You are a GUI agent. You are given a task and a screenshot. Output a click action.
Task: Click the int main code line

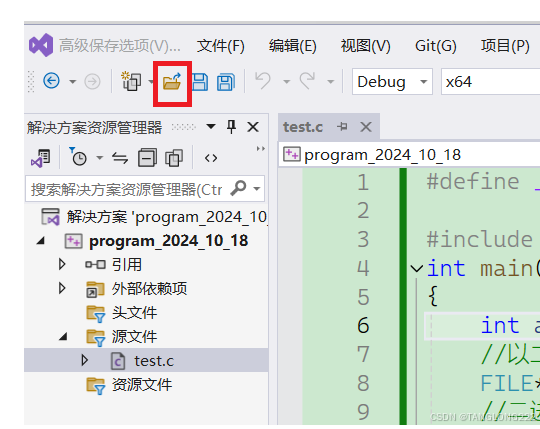[483, 268]
